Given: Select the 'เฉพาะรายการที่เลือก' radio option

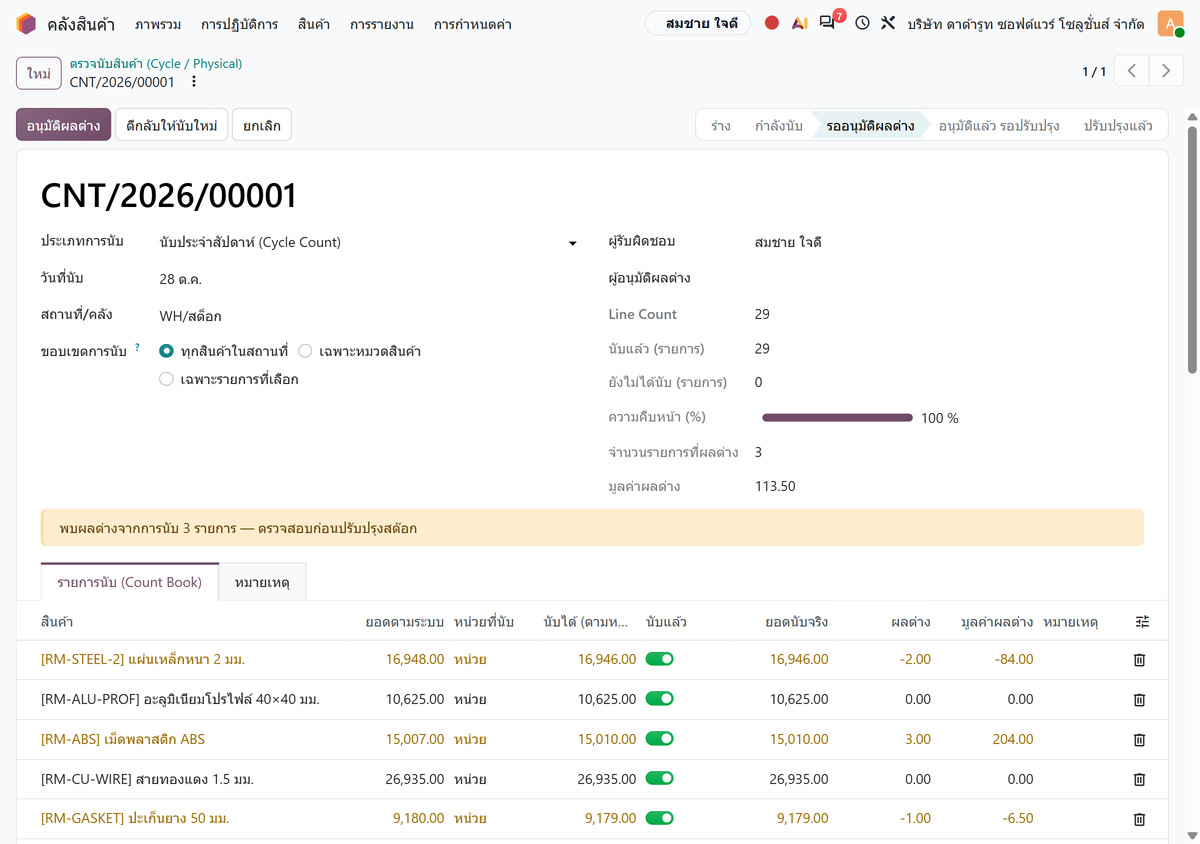Looking at the screenshot, I should click(x=167, y=379).
